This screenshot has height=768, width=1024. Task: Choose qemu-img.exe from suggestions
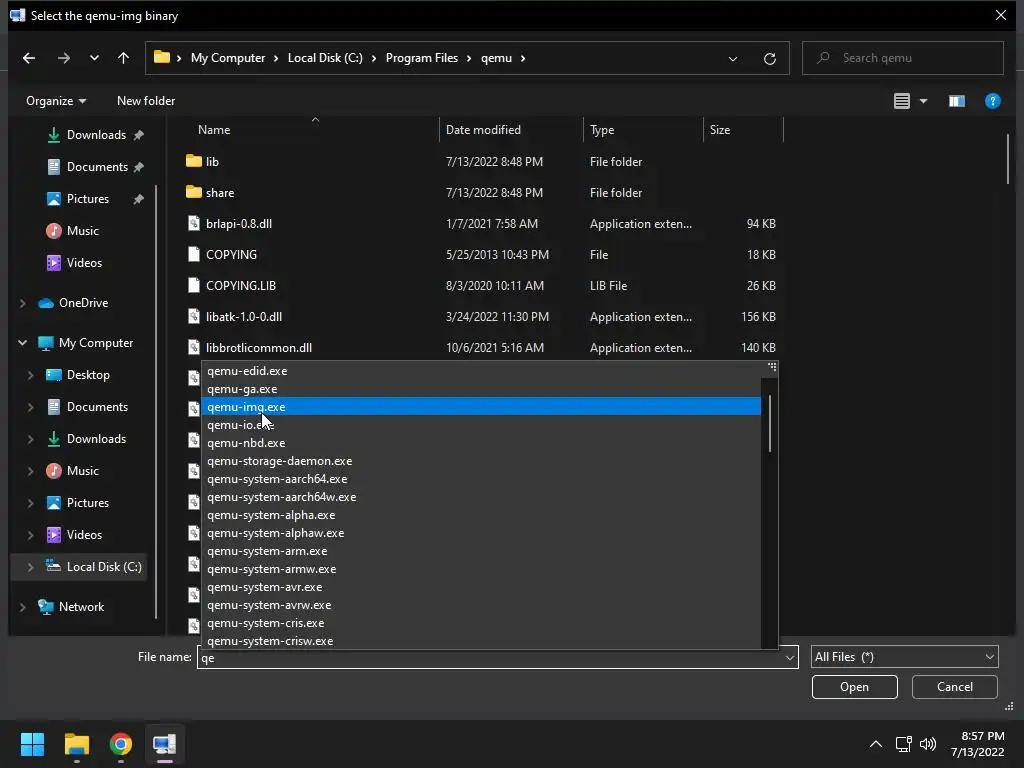click(x=481, y=407)
